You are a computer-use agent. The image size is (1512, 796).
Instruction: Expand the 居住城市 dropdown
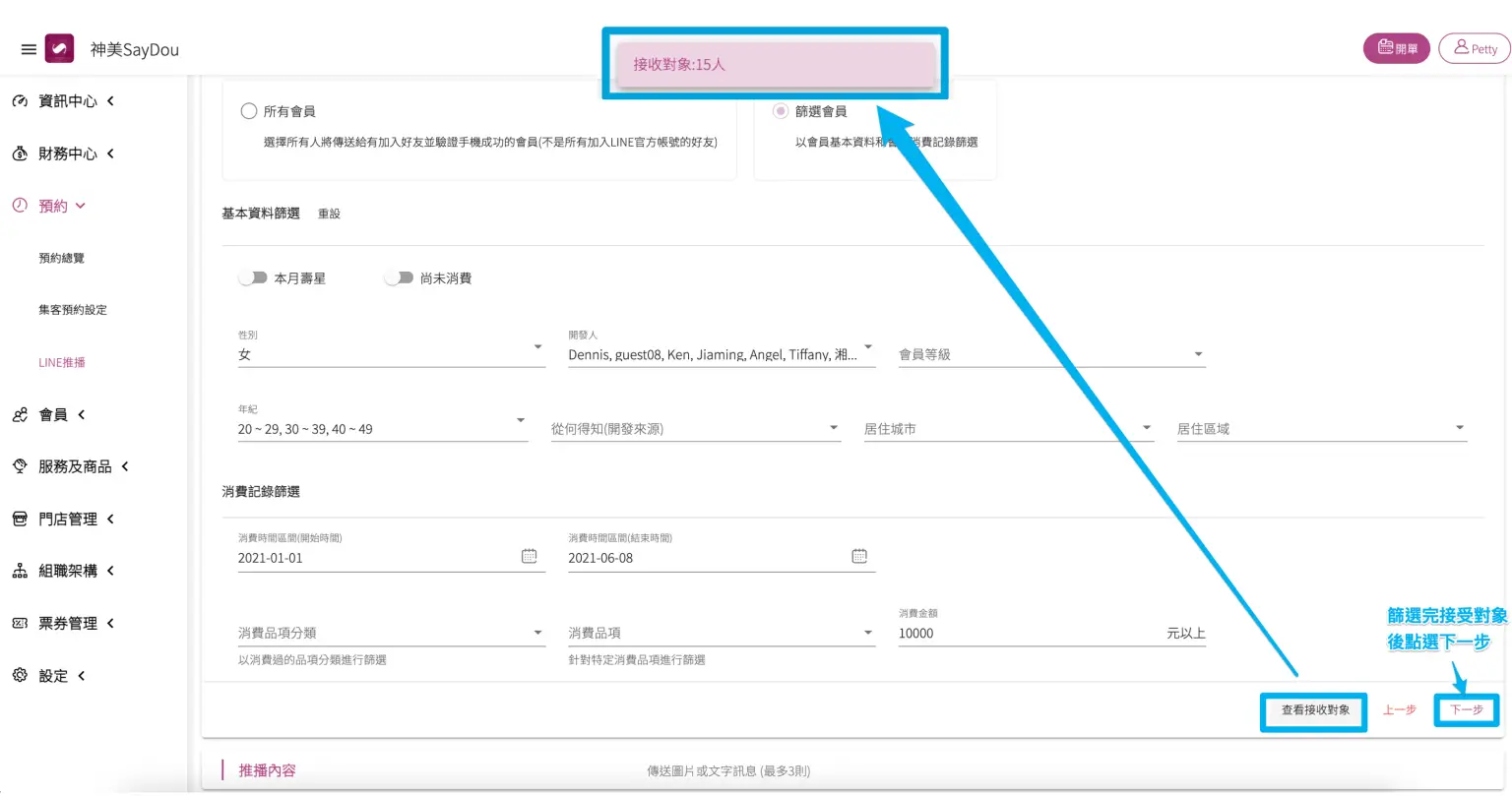coord(1007,429)
